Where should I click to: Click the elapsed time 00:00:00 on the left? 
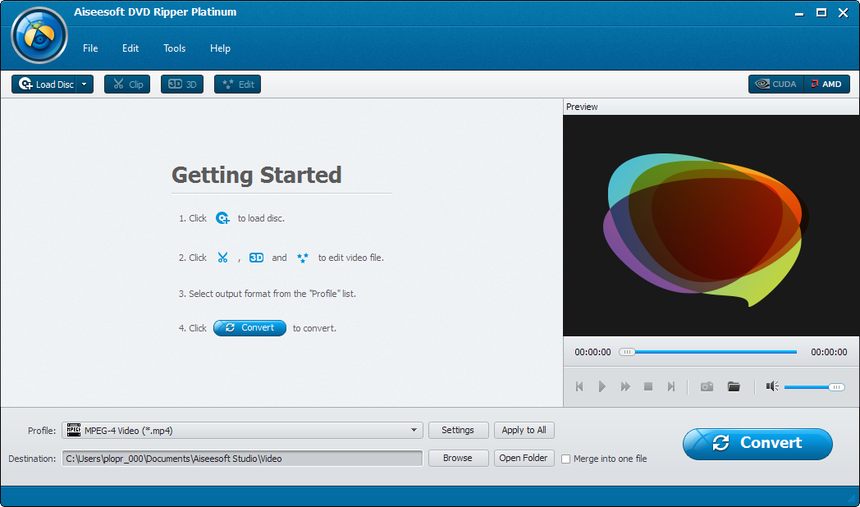point(592,352)
